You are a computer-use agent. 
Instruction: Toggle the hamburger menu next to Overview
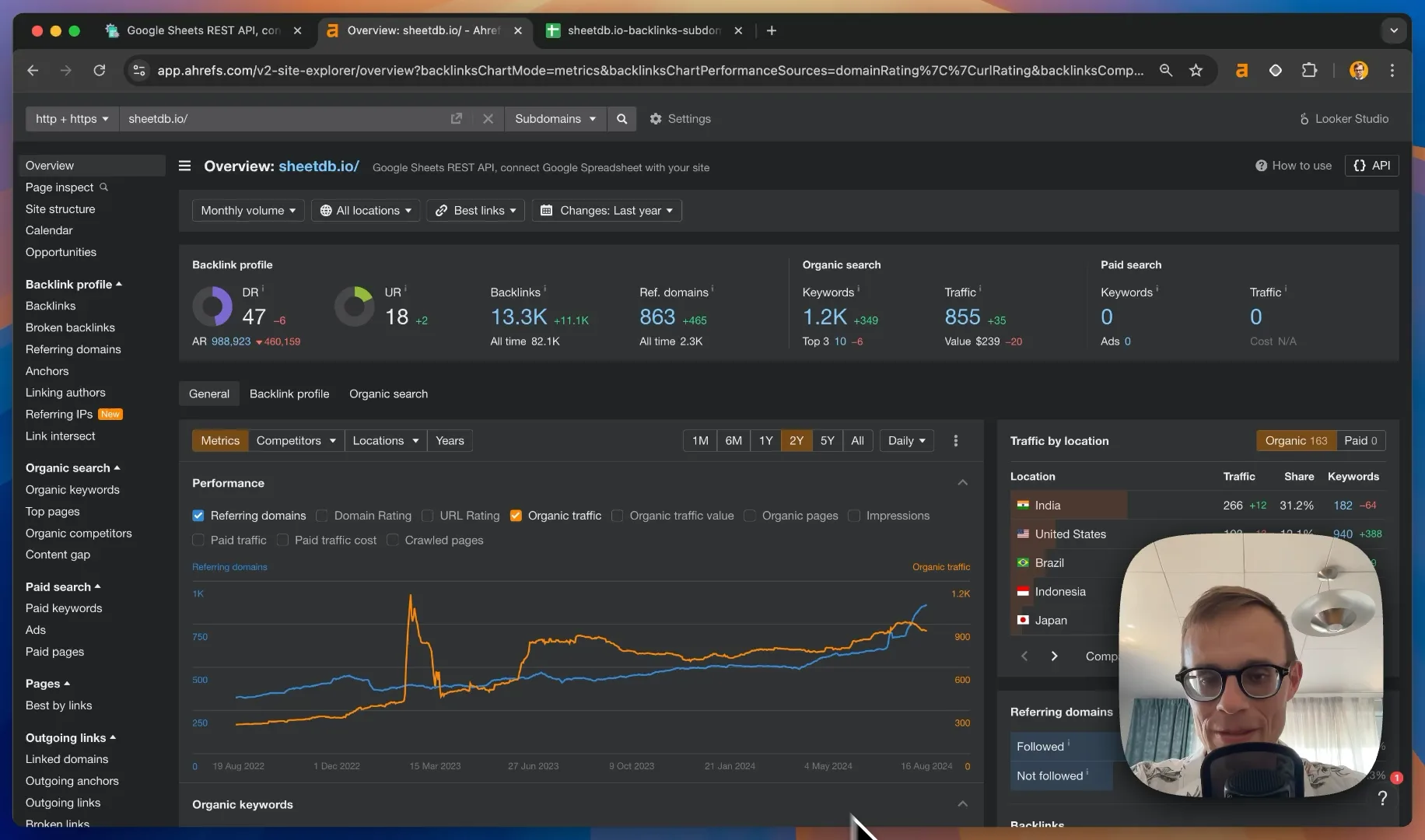coord(184,166)
